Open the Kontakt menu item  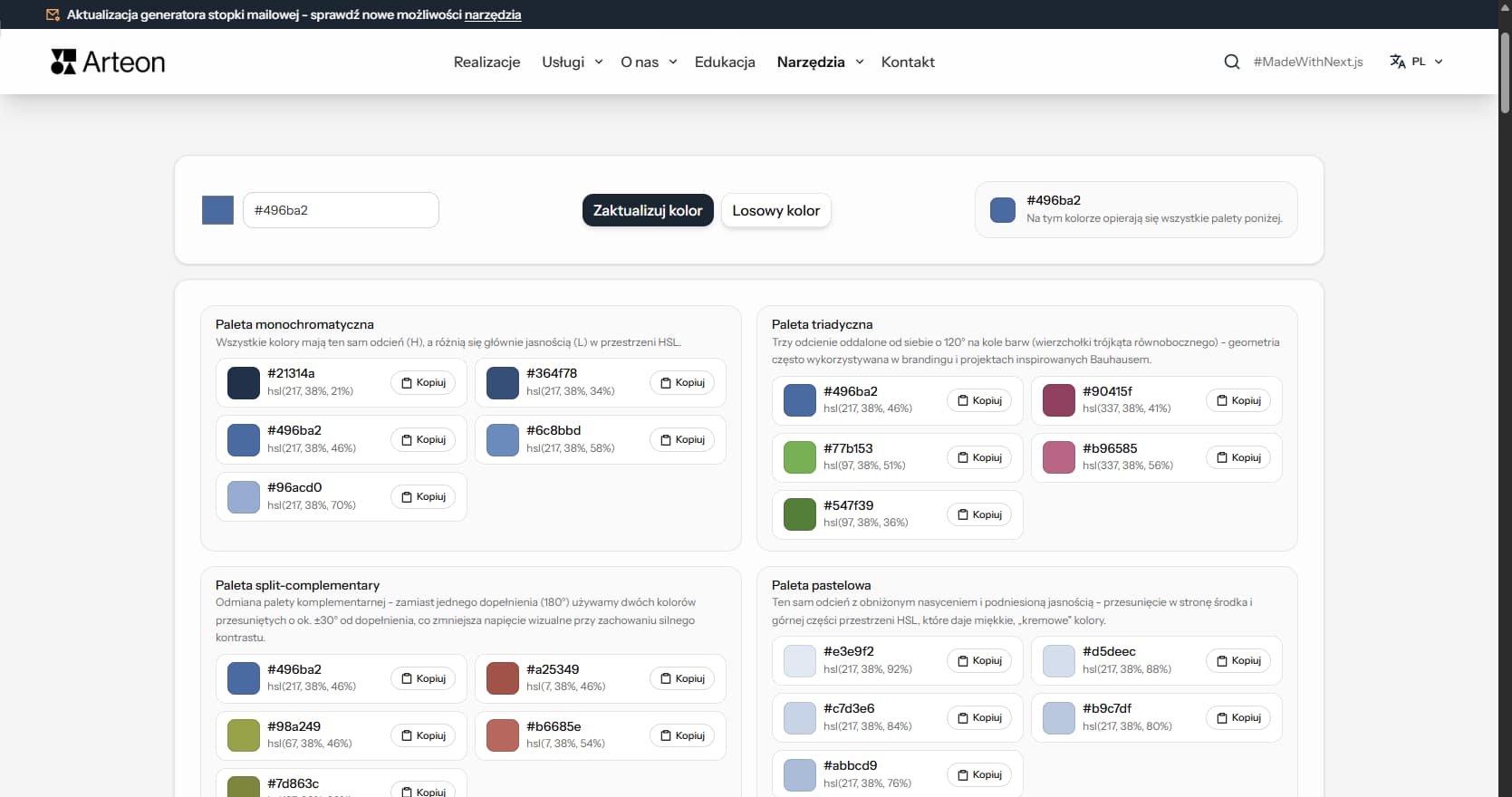coord(908,62)
